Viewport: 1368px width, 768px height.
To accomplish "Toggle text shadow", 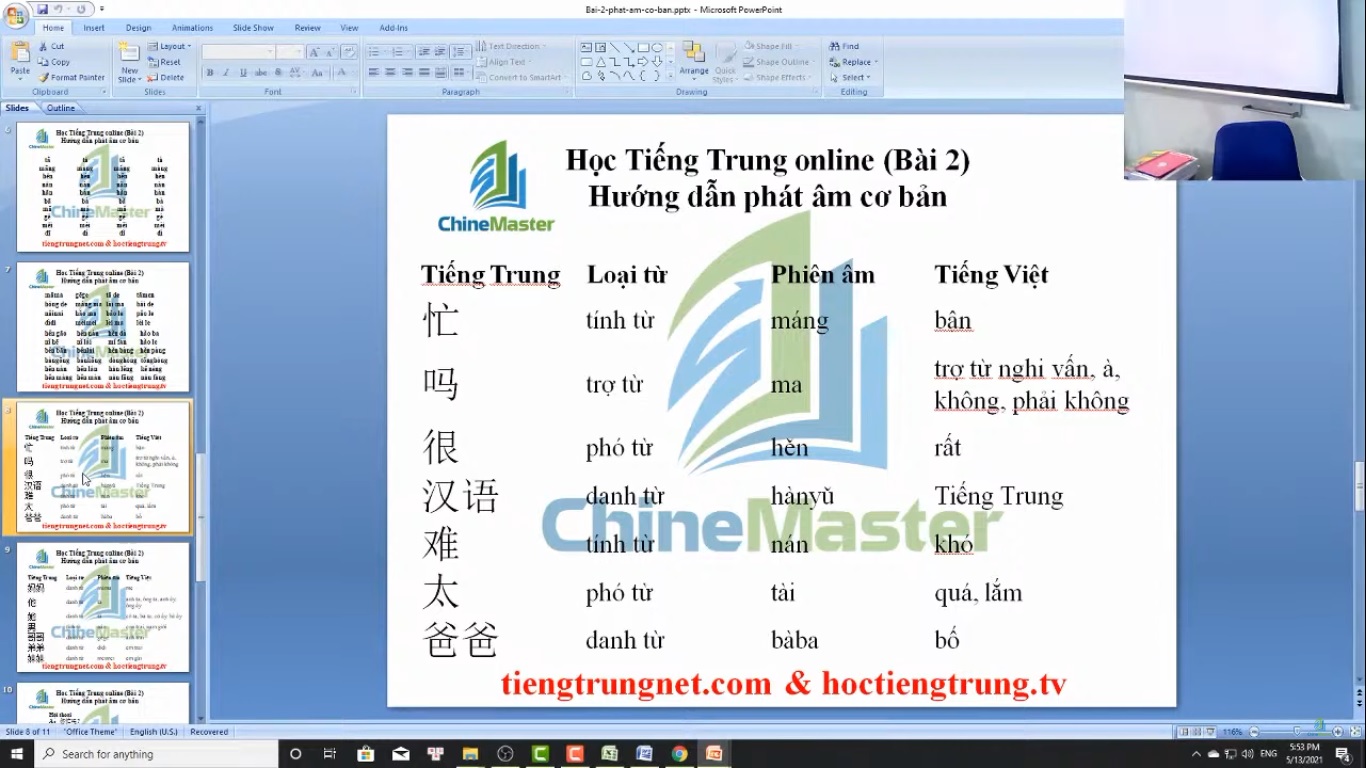I will tap(276, 73).
